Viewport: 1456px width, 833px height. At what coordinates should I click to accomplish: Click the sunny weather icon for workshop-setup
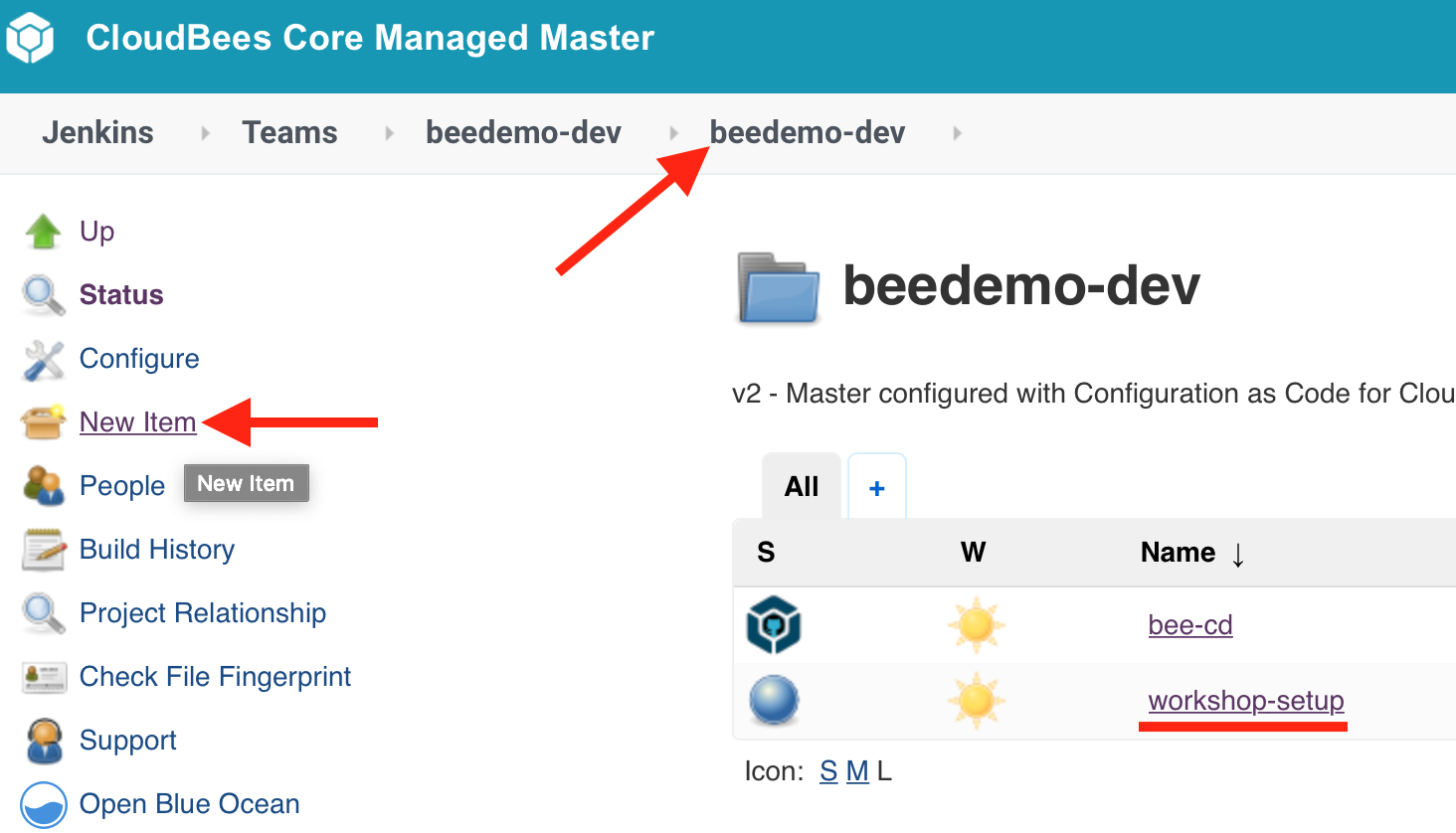[976, 701]
